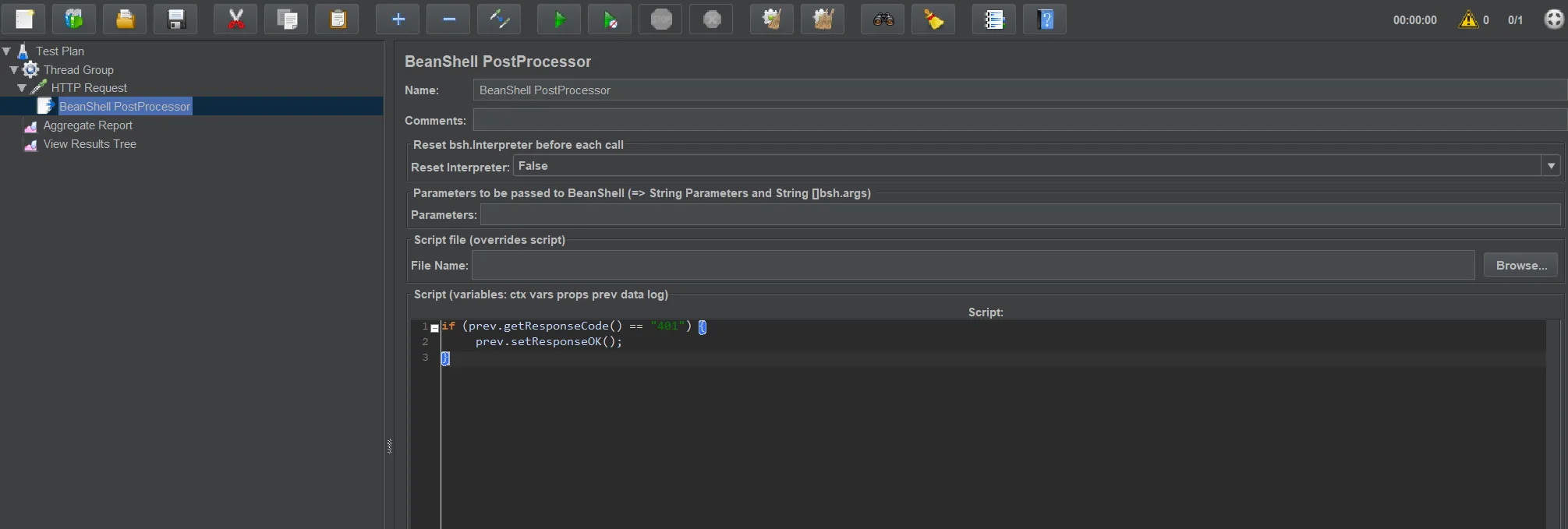Viewport: 1568px width, 529px height.
Task: Expand all nodes with plus icon
Action: [398, 19]
